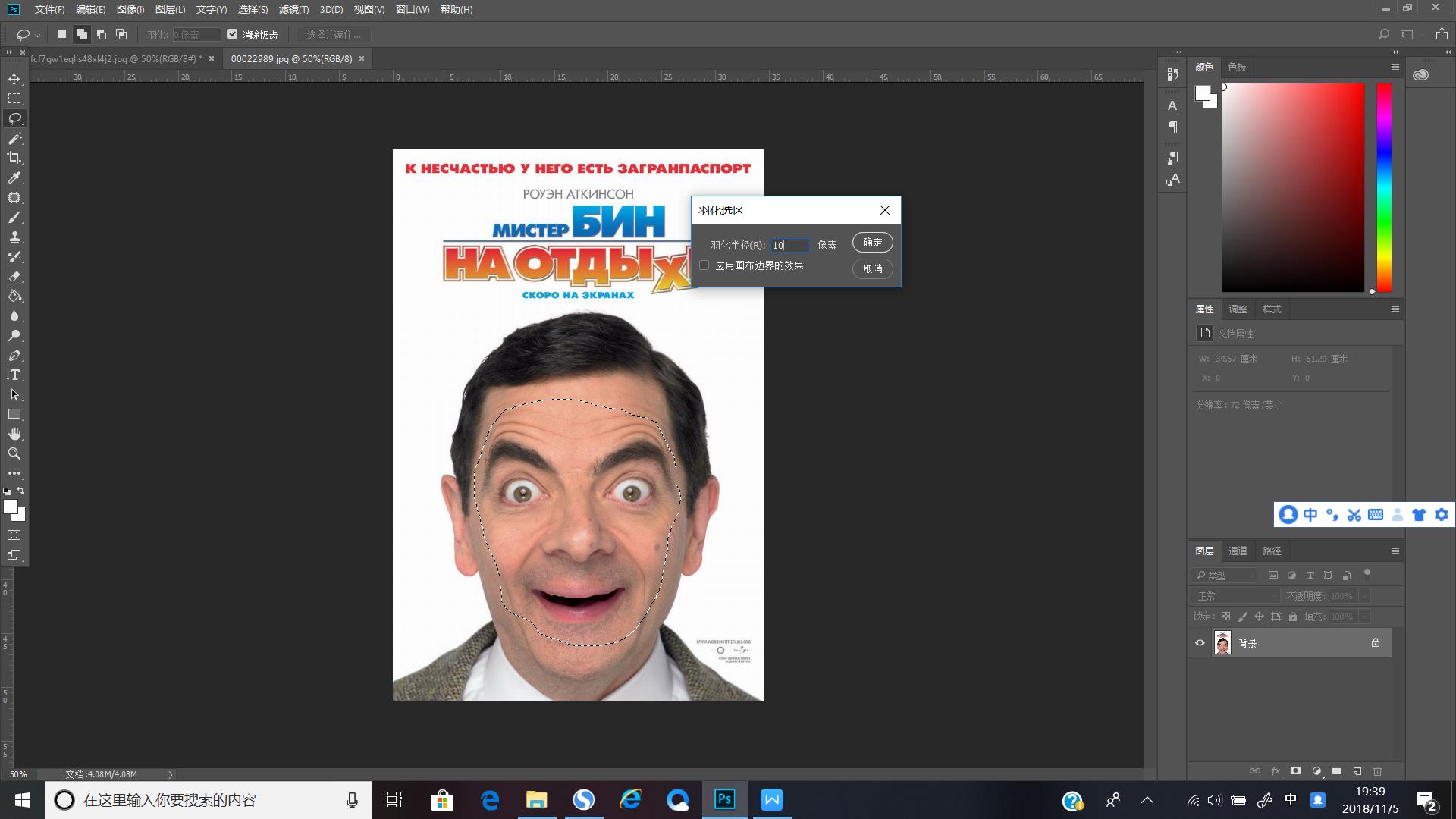The image size is (1456, 819).
Task: Select the Dodge tool
Action: pyautogui.click(x=14, y=335)
